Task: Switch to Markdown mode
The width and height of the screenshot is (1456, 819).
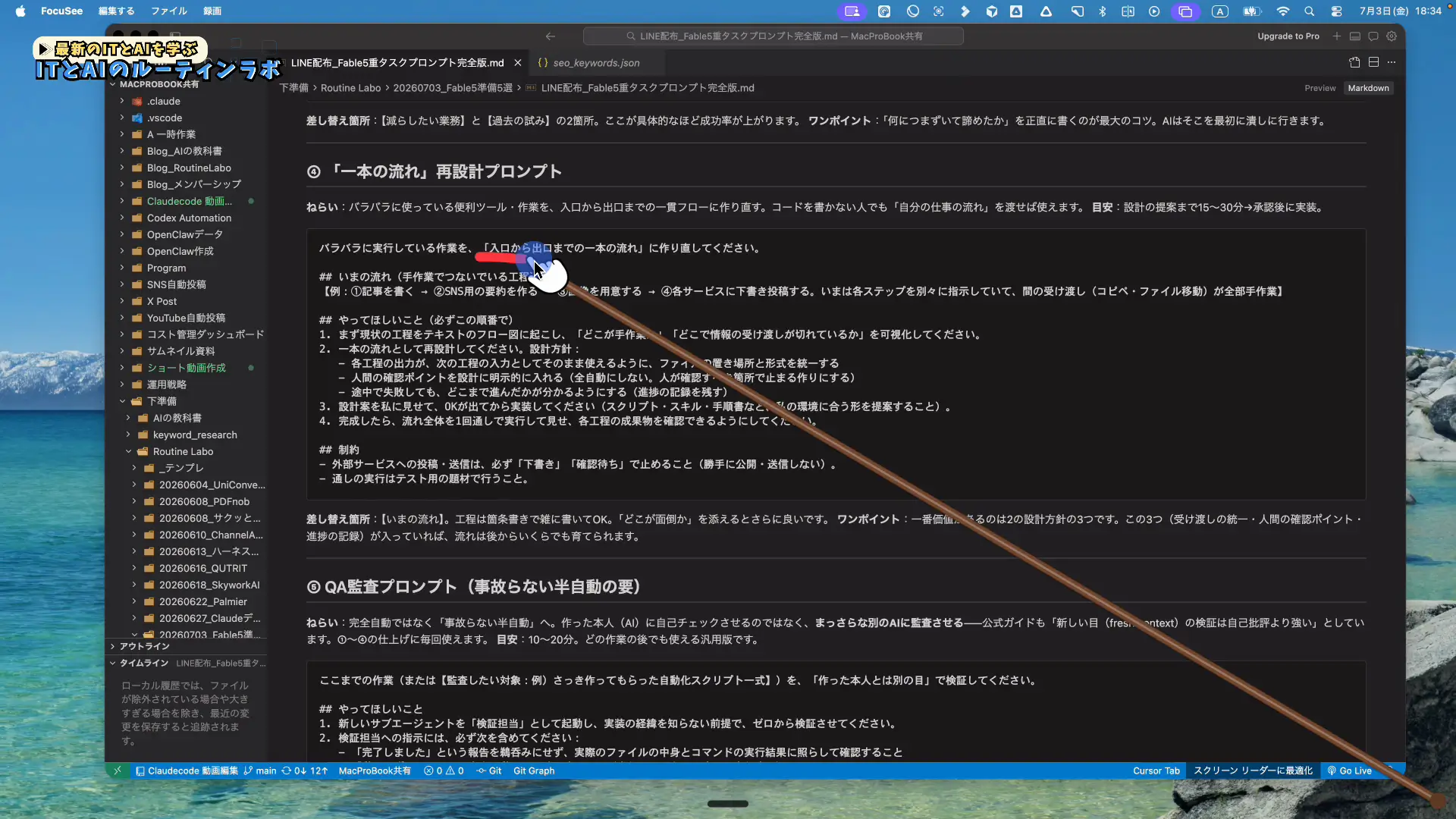Action: (1368, 88)
